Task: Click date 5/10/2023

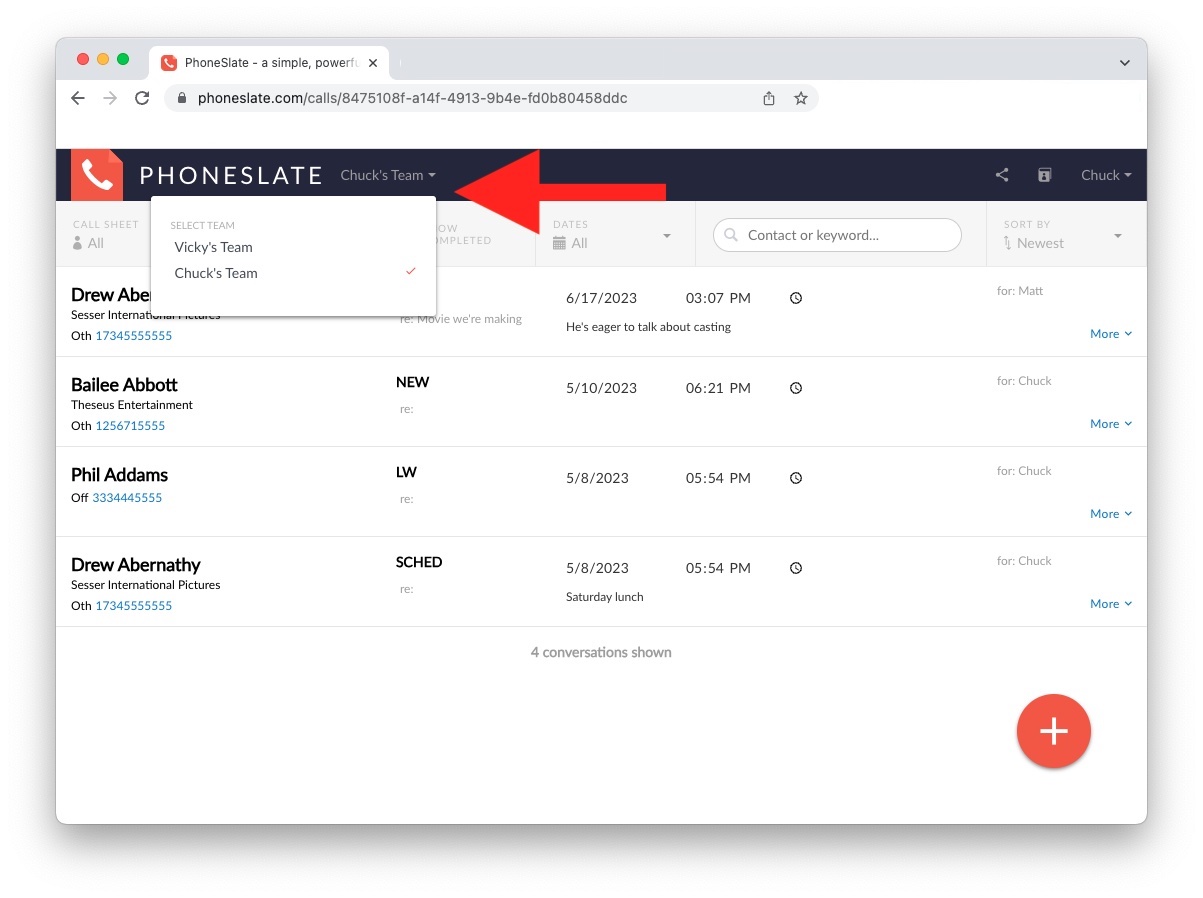Action: [x=601, y=388]
